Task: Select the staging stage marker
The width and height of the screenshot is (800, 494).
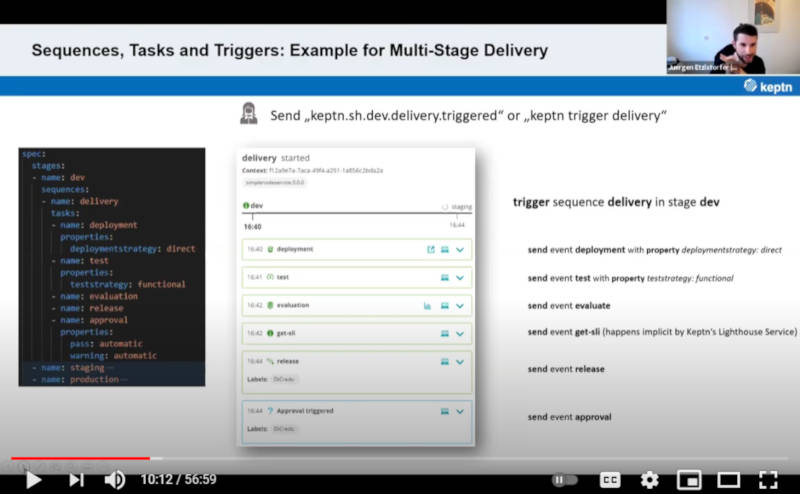Action: (457, 207)
